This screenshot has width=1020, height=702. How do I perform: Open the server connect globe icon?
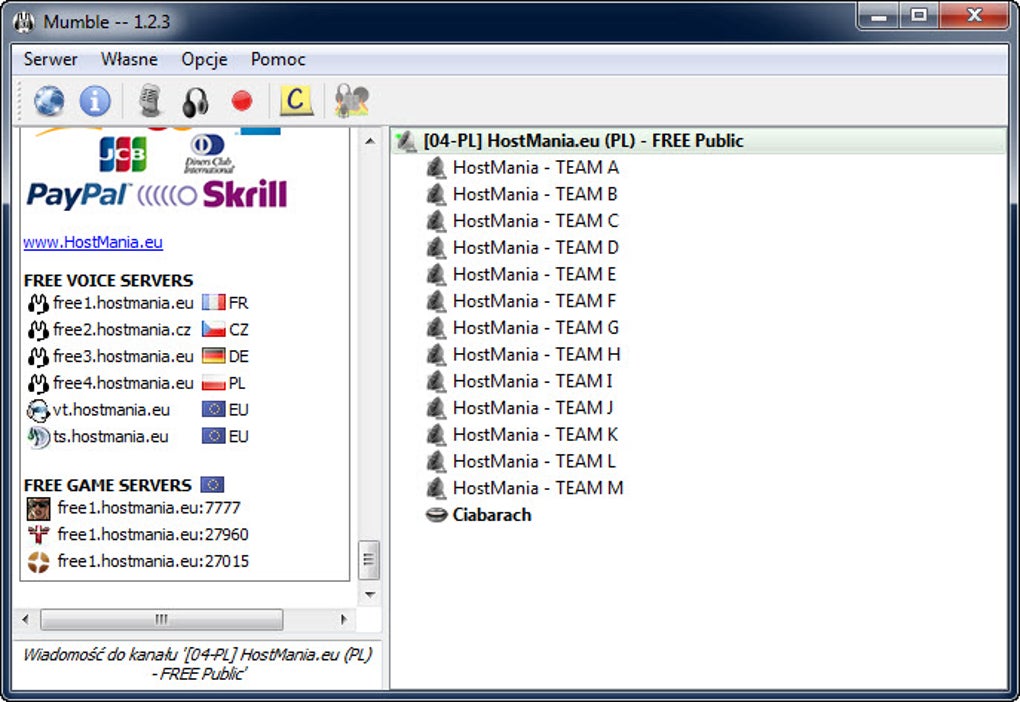[x=49, y=101]
